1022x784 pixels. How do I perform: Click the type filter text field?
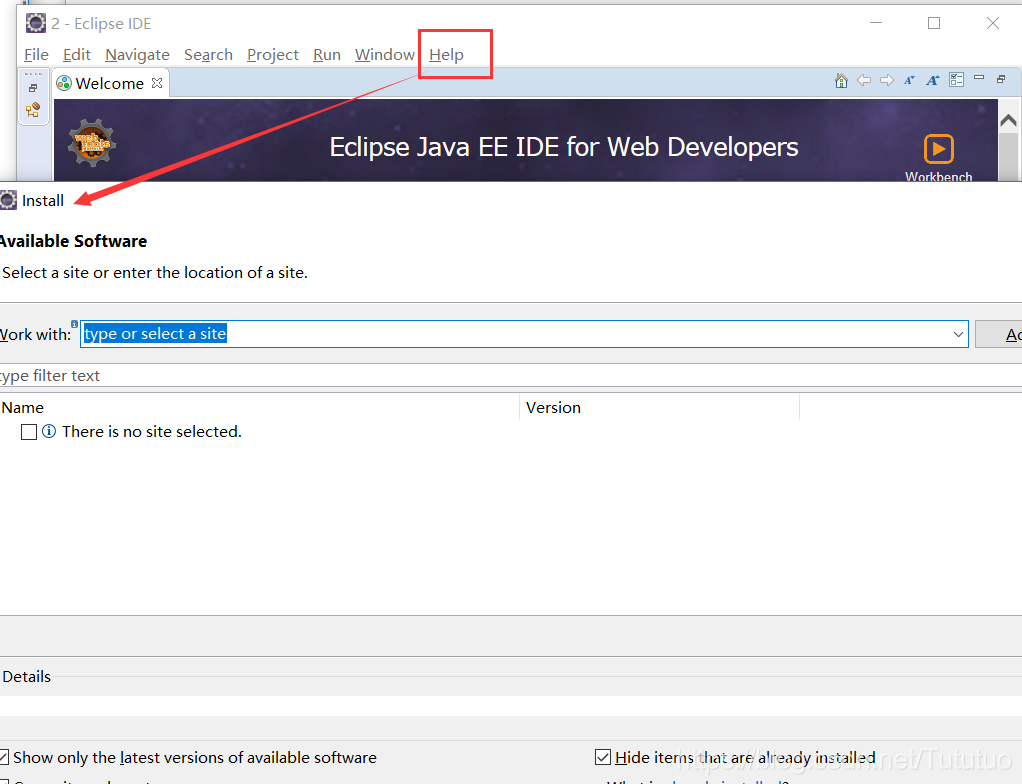tap(511, 375)
